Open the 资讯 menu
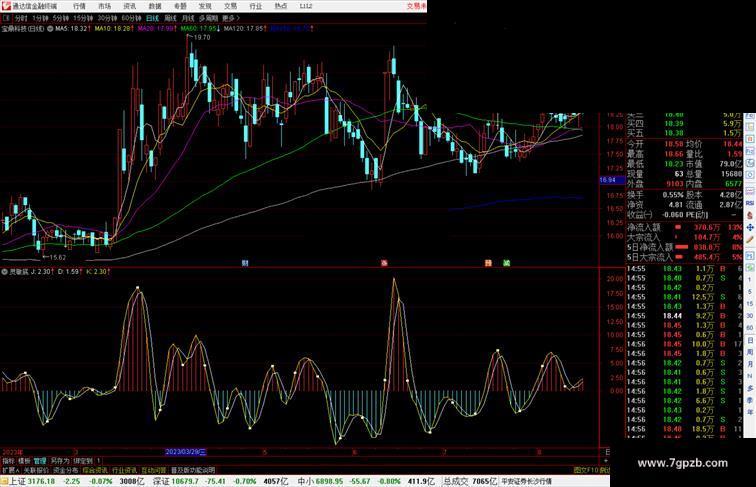The width and height of the screenshot is (756, 487). coord(130,6)
